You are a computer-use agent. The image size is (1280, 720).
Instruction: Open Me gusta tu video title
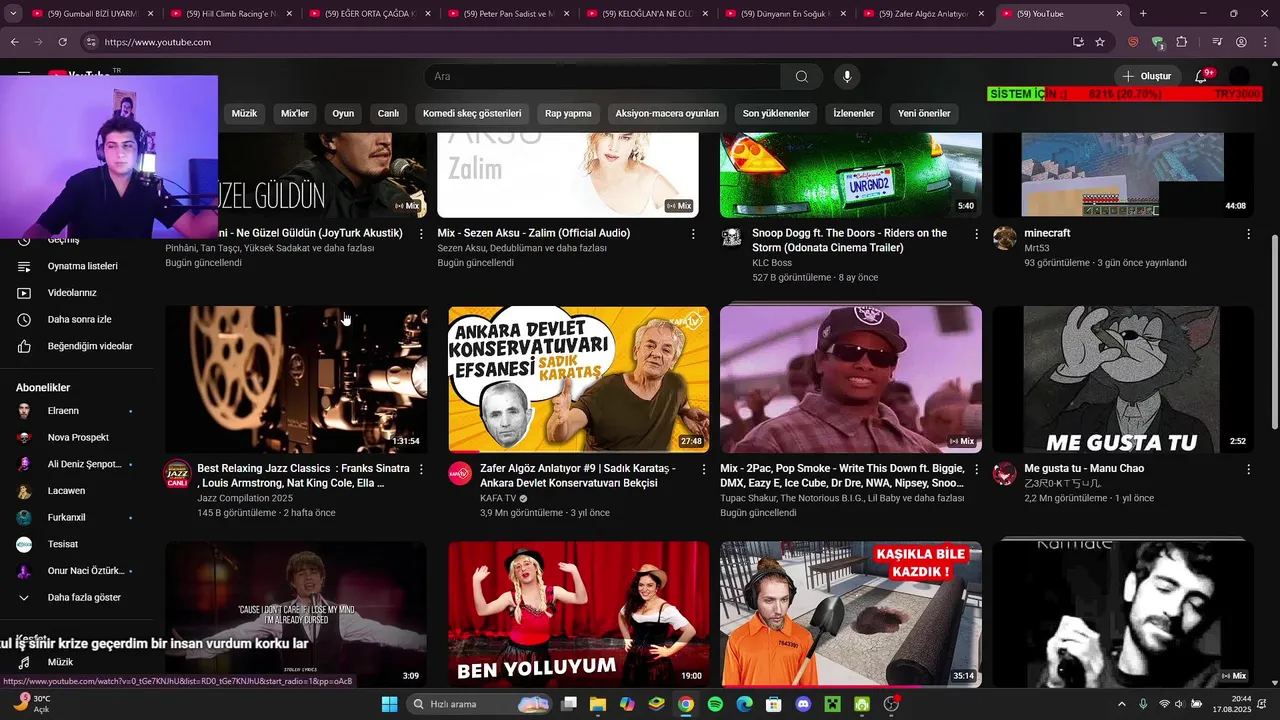[1084, 469]
